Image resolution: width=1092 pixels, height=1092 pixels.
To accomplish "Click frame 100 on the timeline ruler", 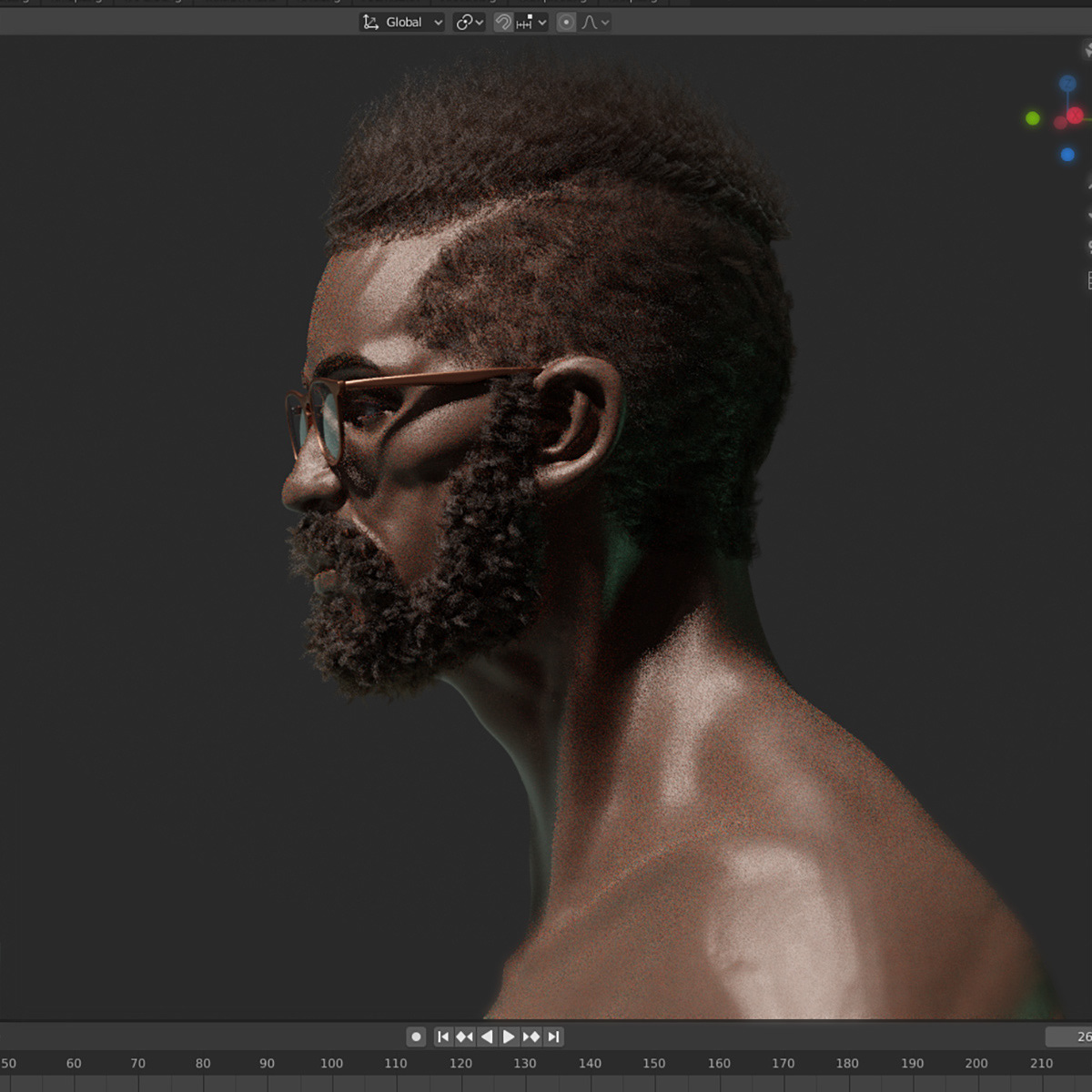I will coord(331,1063).
